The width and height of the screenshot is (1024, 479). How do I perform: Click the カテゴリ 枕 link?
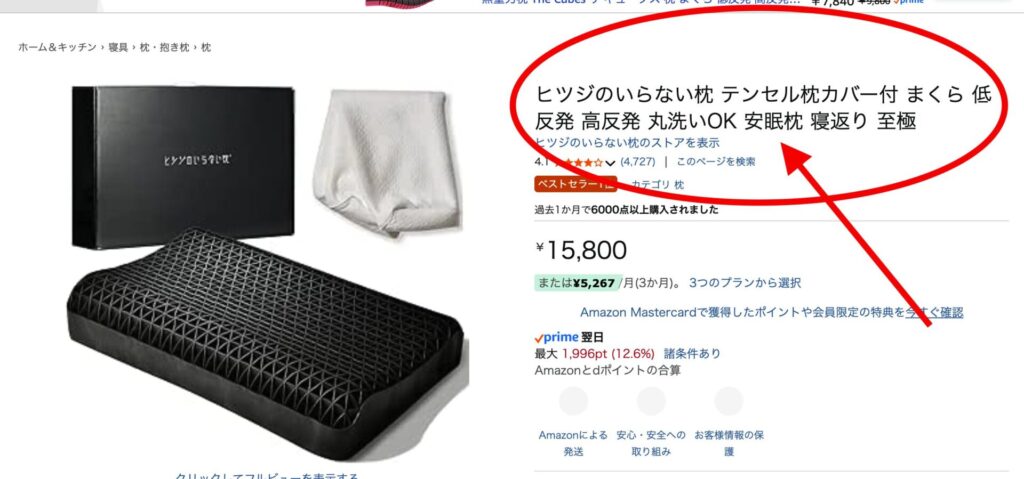[658, 185]
